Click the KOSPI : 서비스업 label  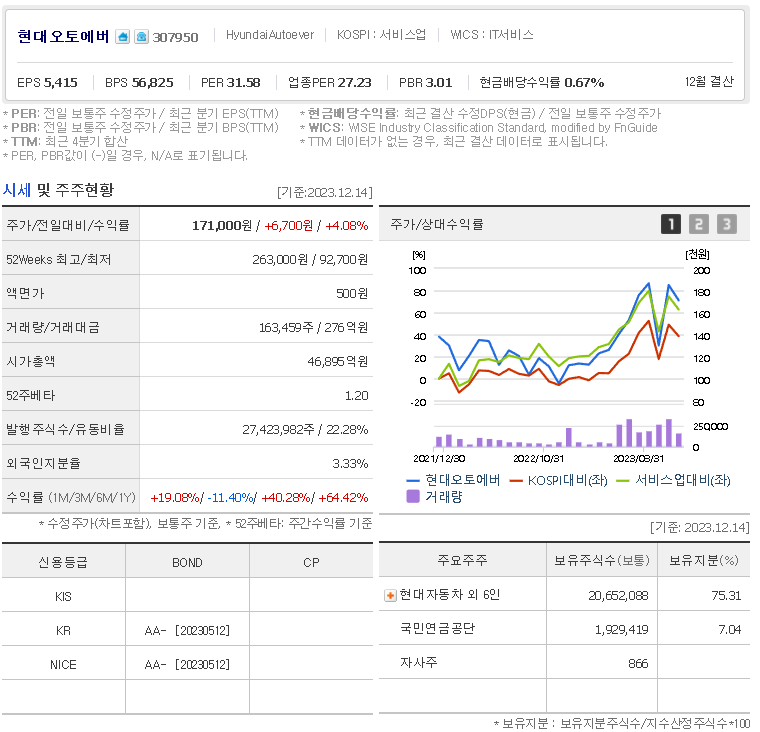pos(381,34)
